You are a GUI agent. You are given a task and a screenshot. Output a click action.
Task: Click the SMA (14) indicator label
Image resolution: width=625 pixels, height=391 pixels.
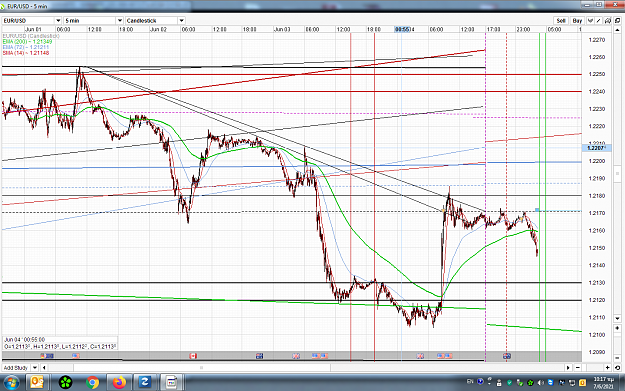coord(26,53)
